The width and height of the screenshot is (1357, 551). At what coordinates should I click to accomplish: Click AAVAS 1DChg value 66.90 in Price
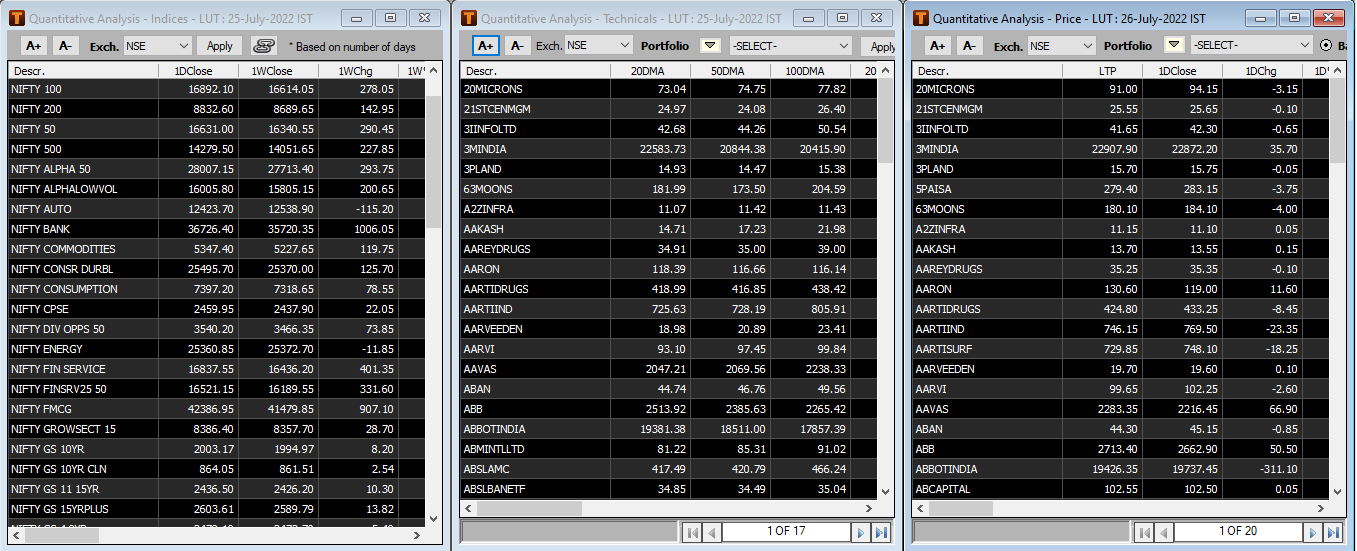1282,409
